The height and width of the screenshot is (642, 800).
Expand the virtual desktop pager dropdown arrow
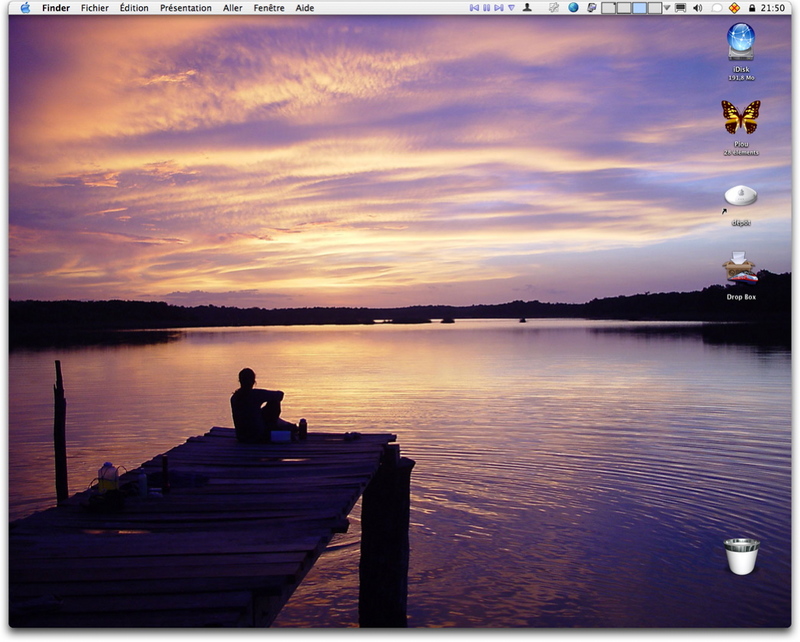click(x=667, y=8)
